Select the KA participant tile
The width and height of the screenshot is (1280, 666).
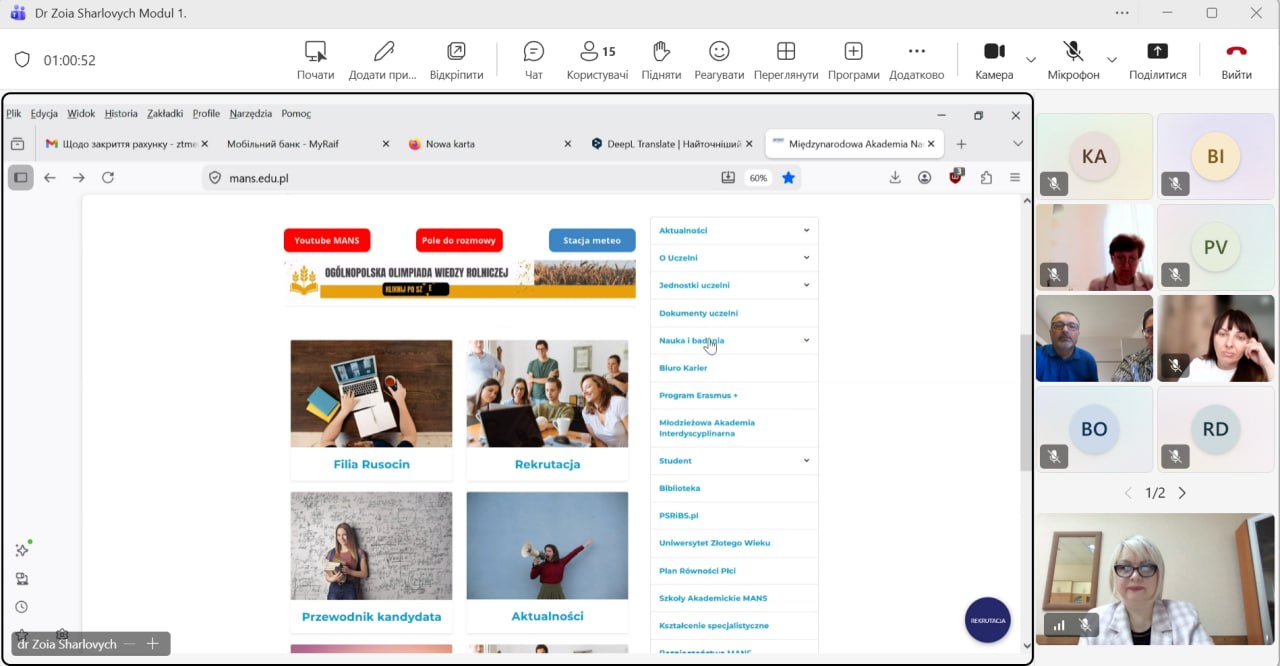tap(1094, 156)
